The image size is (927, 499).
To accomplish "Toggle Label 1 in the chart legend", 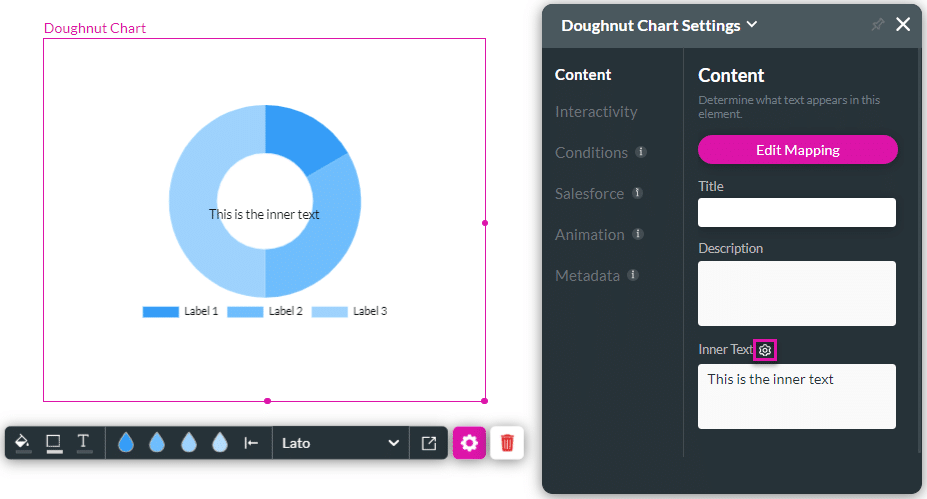I will point(181,312).
